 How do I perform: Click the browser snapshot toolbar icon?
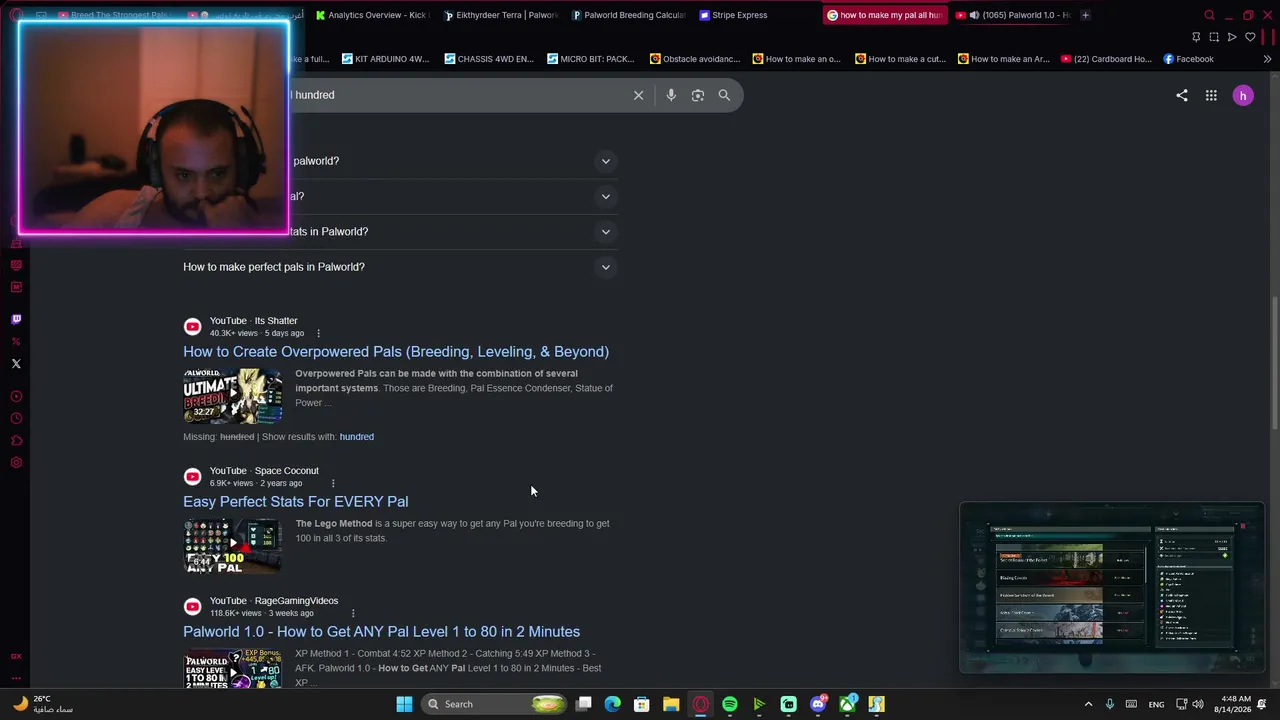click(1214, 37)
